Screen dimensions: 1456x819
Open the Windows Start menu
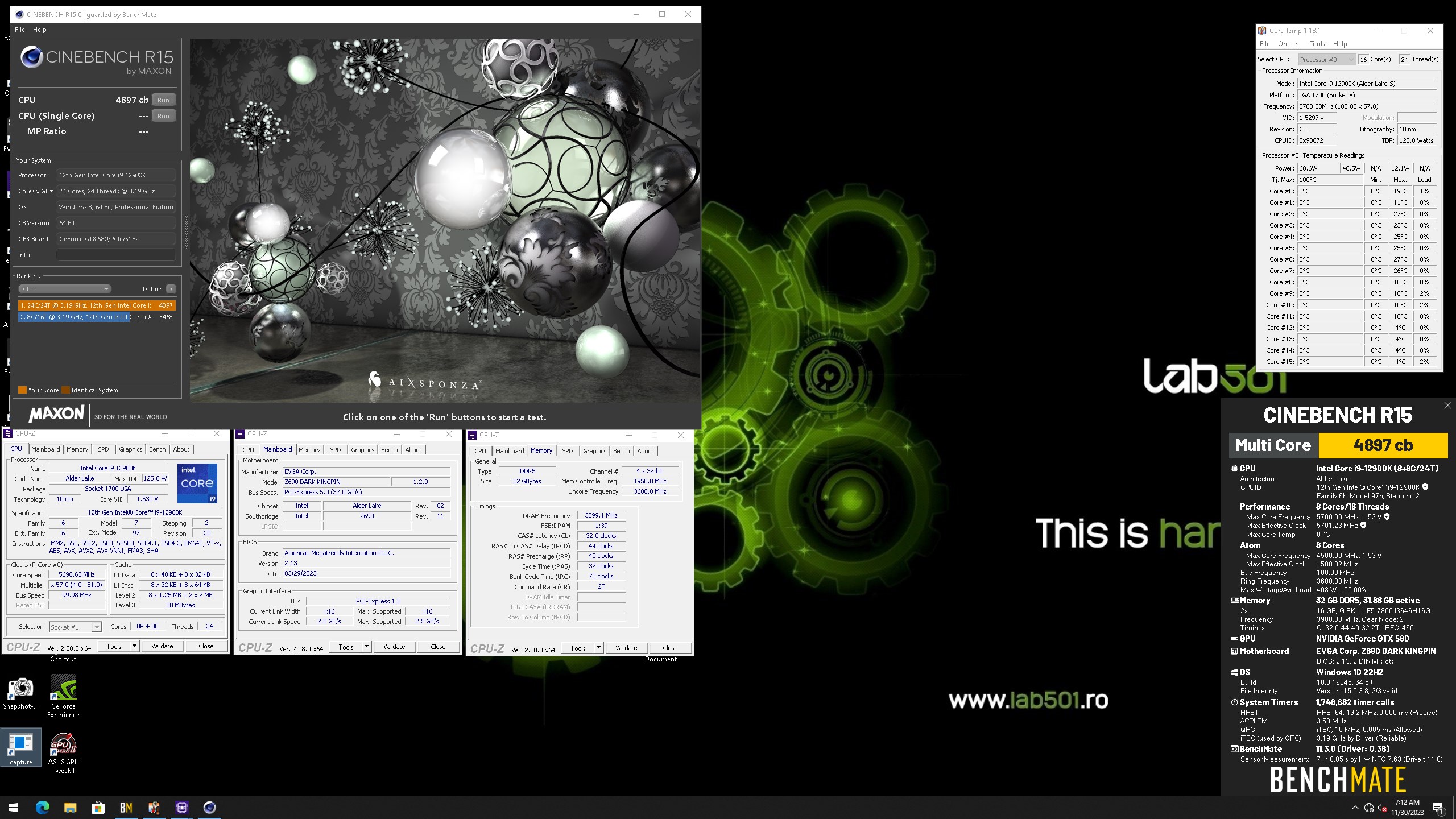[14, 807]
